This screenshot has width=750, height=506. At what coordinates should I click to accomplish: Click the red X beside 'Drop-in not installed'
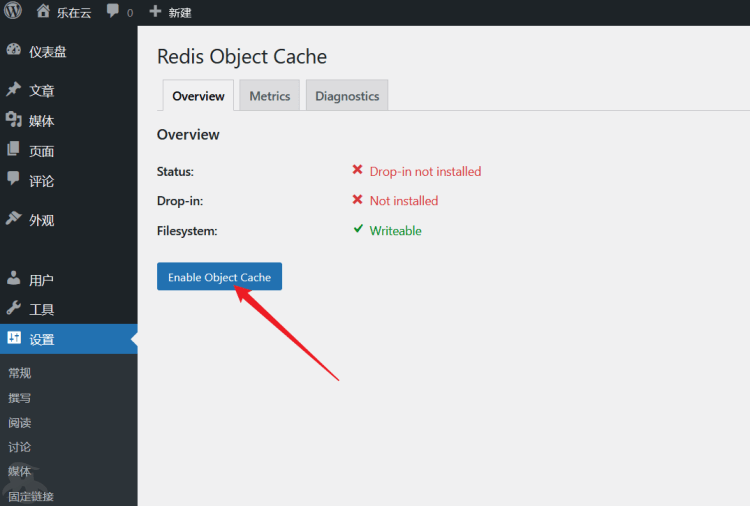357,170
